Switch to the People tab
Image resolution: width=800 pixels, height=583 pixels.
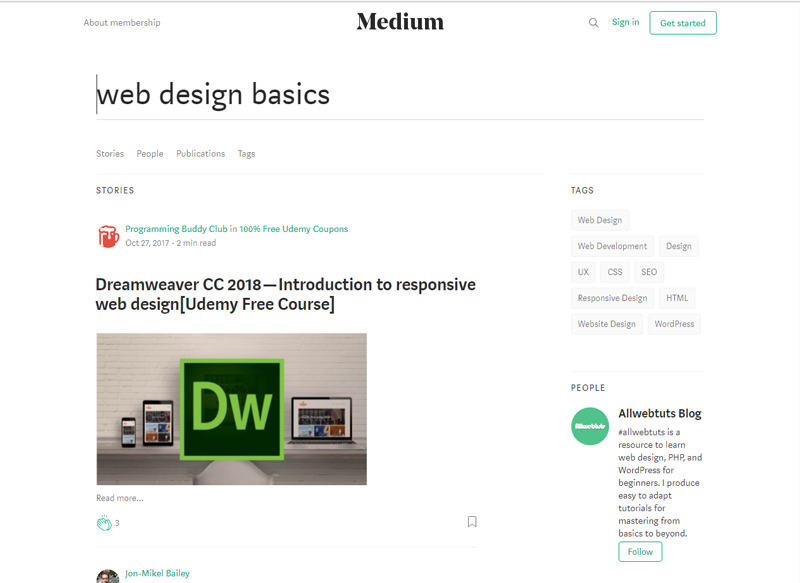150,154
